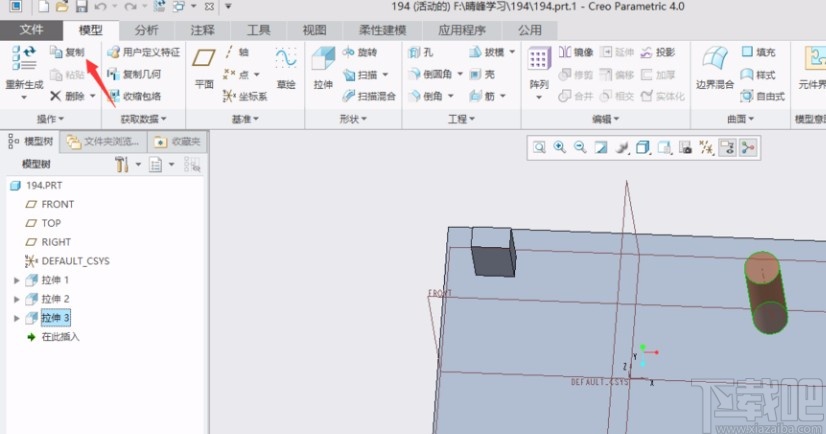Select the 旋转 (Revolve) tool
826x434 pixels.
(360, 52)
